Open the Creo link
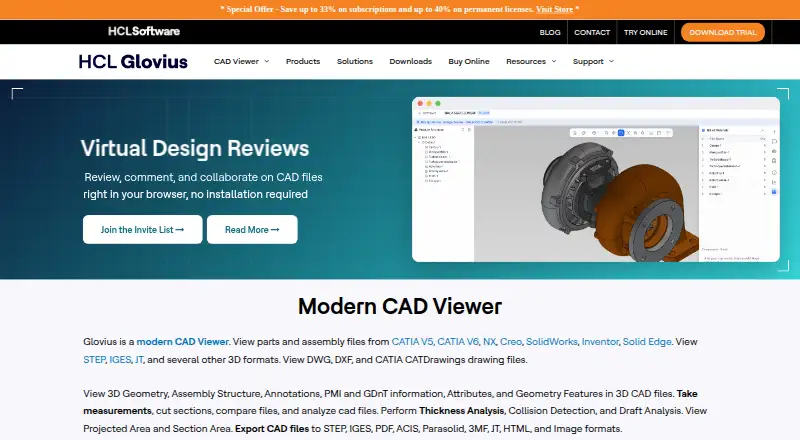The image size is (800, 440). [x=510, y=341]
